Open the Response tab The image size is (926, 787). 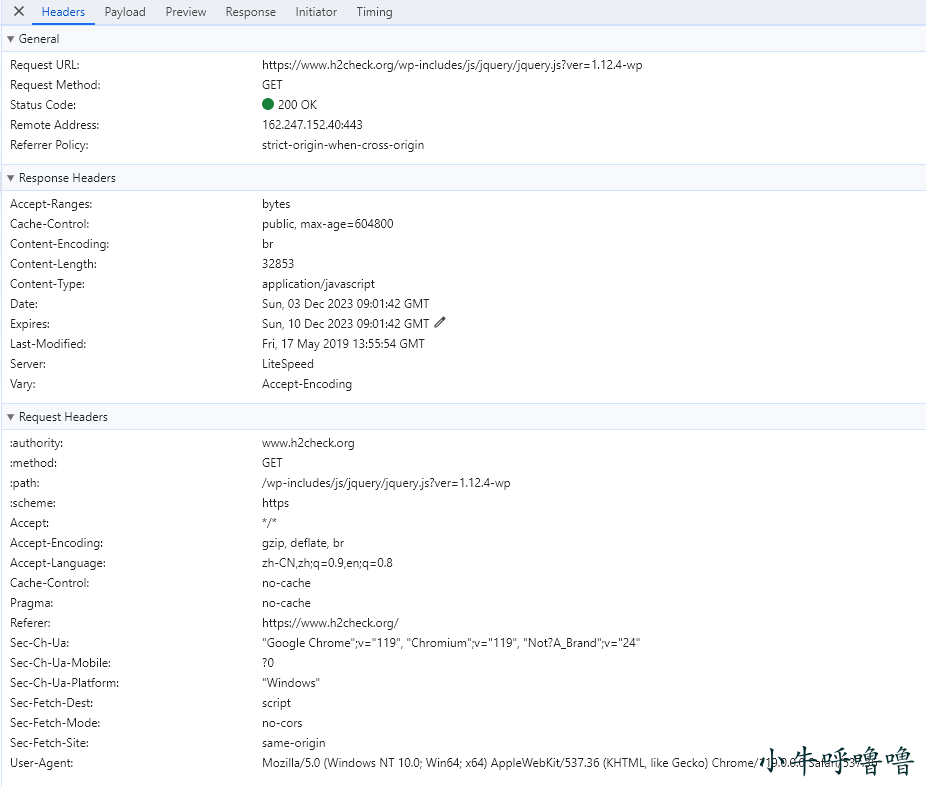(250, 12)
